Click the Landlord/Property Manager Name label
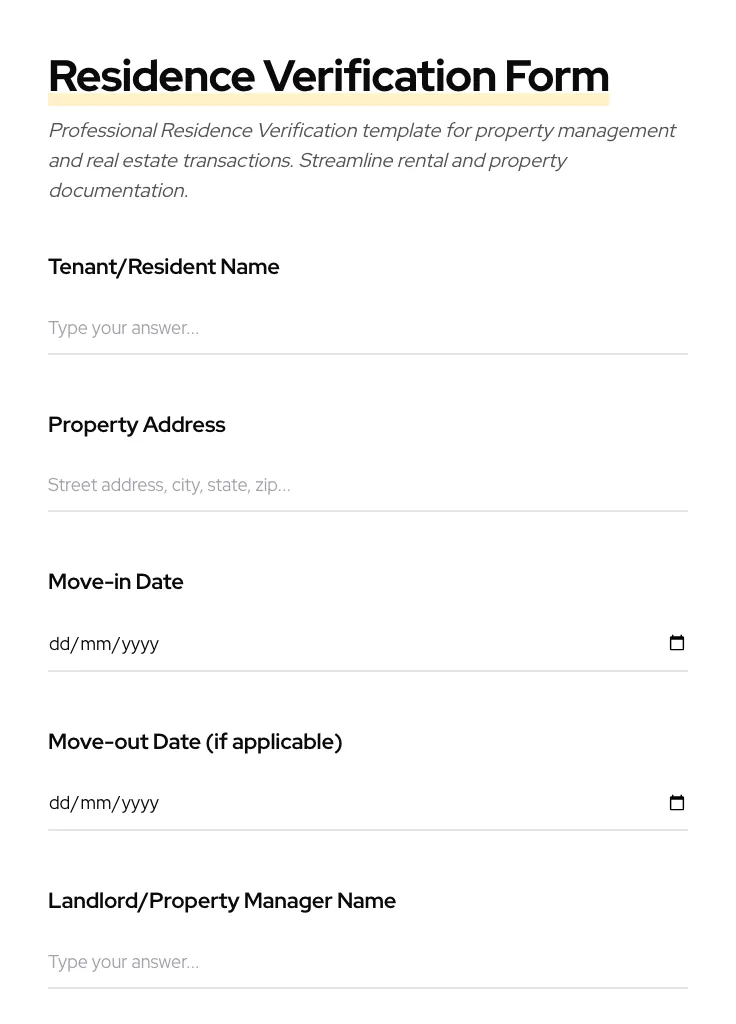Screen dimensions: 736x1024 click(221, 901)
